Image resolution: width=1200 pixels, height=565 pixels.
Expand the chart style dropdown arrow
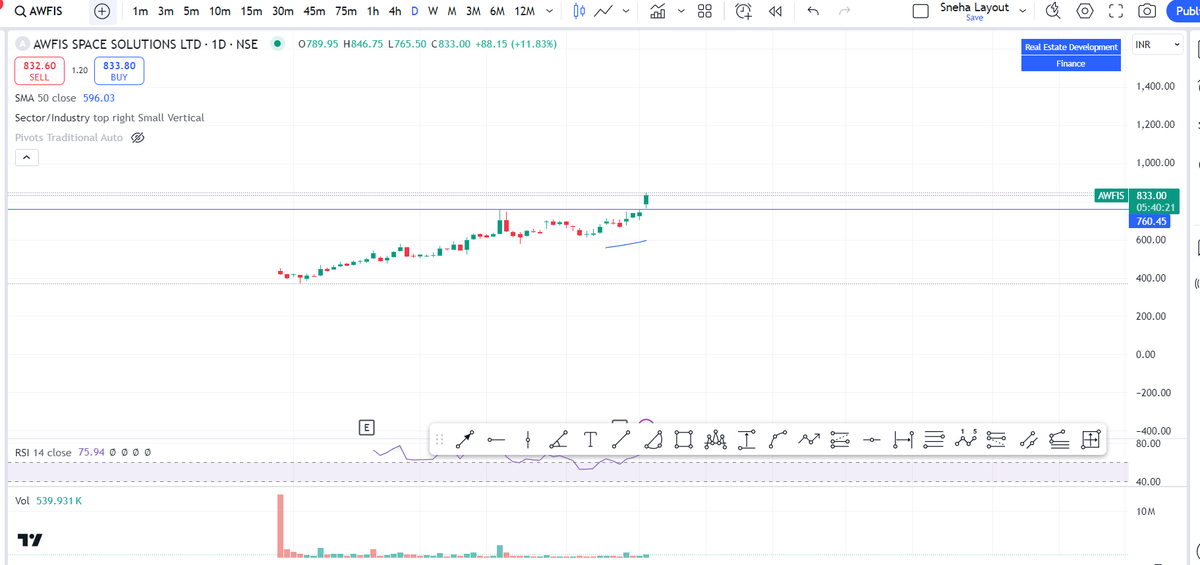[x=626, y=12]
